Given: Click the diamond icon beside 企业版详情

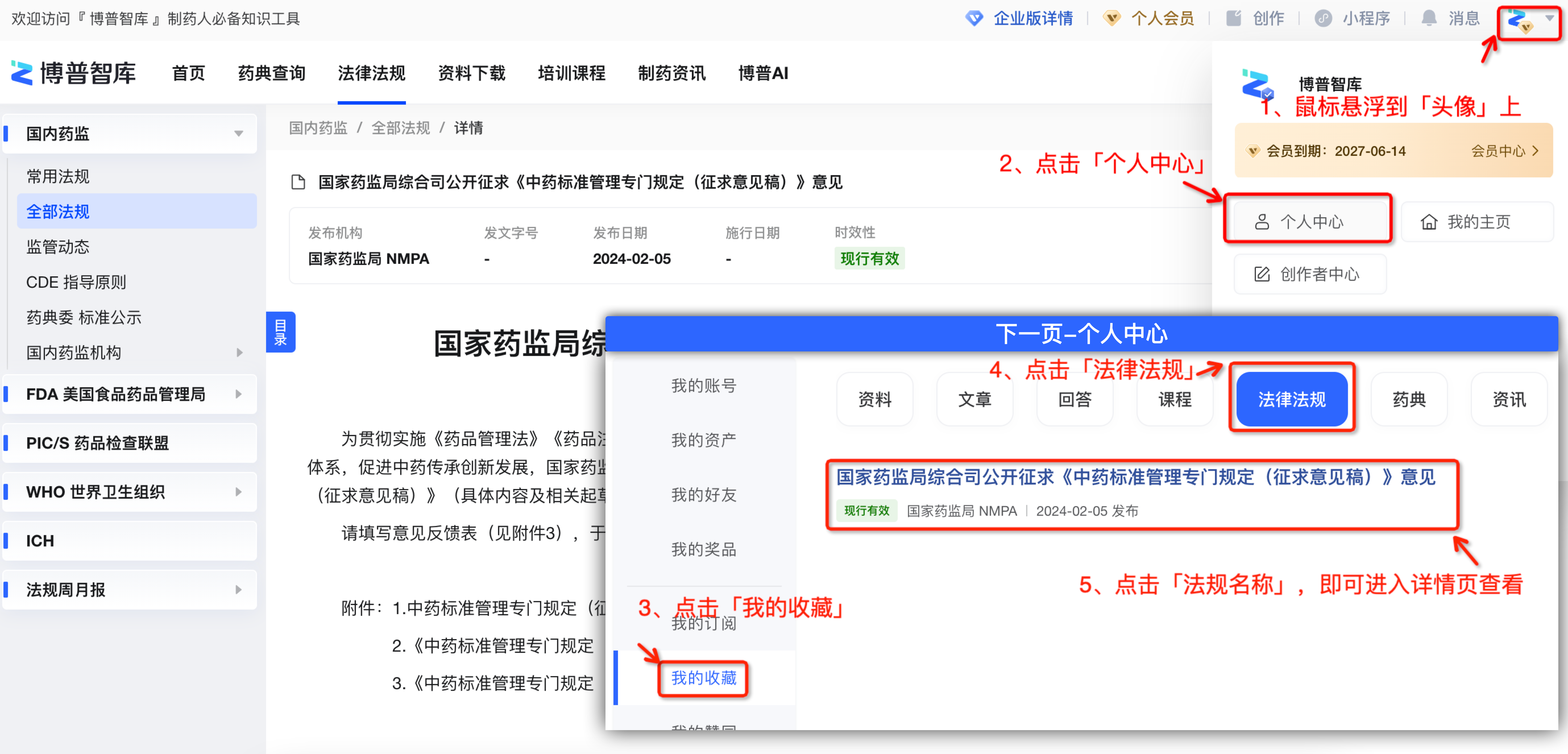Looking at the screenshot, I should pyautogui.click(x=974, y=19).
